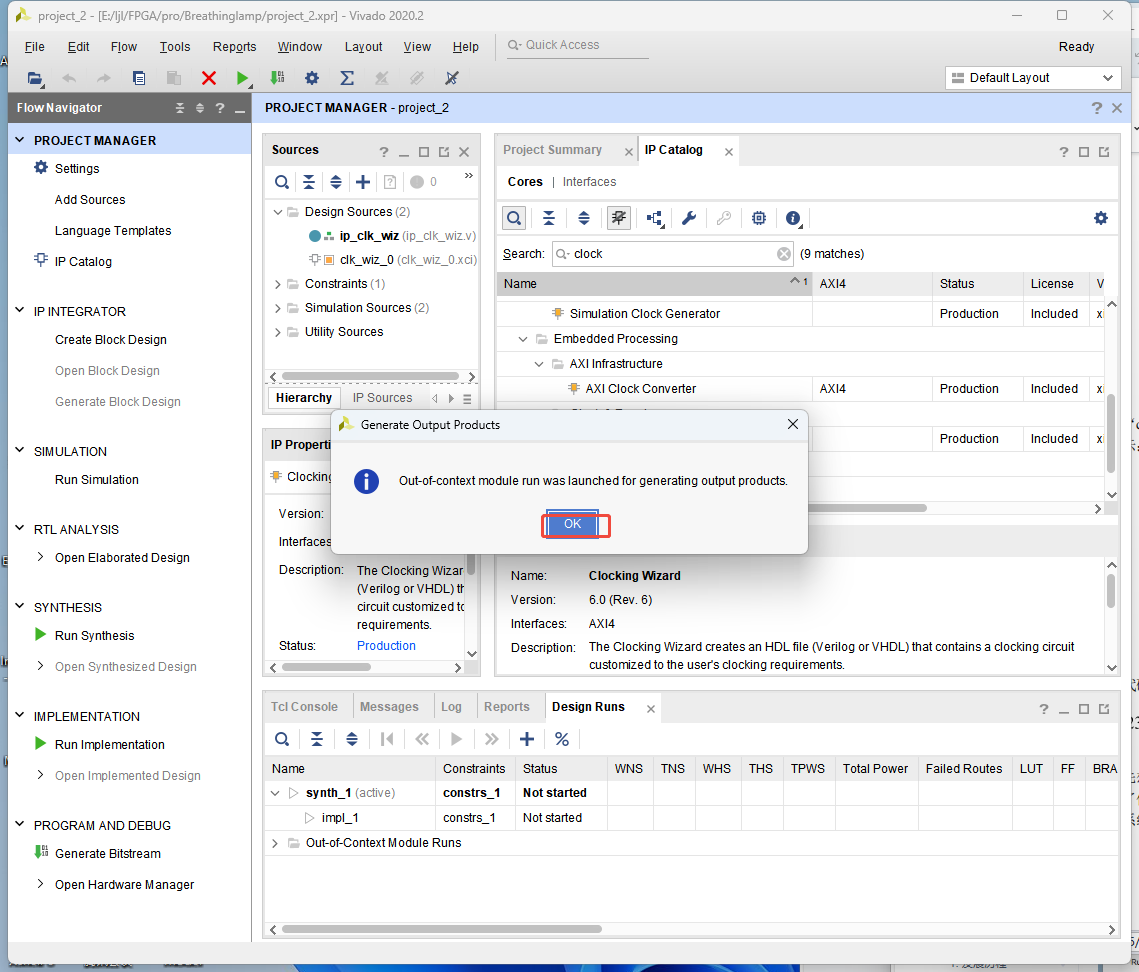Click Production status link in IP Properties
1139x972 pixels.
coord(386,646)
